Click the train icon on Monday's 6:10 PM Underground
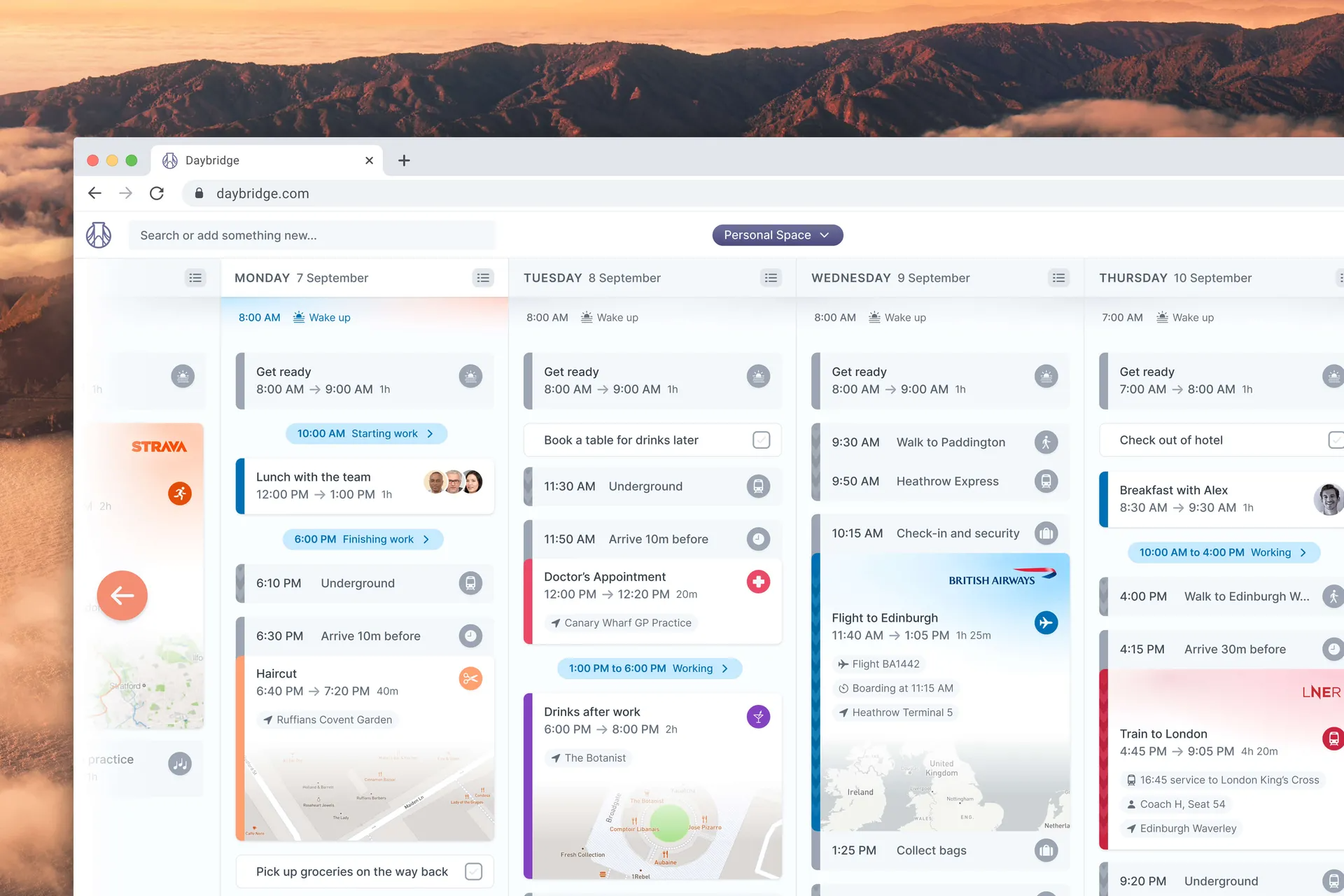 (470, 583)
